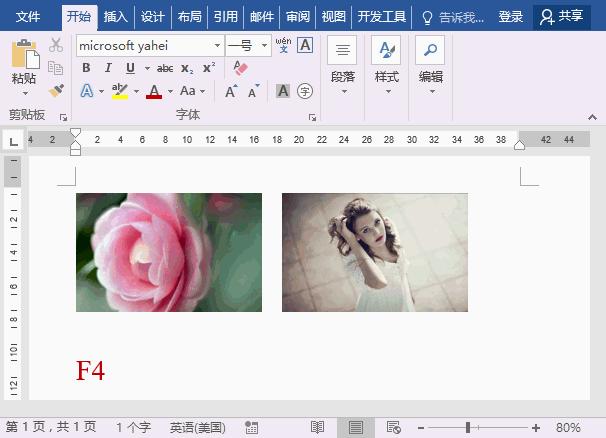Toggle Italic formatting
606x438 pixels.
pos(108,68)
